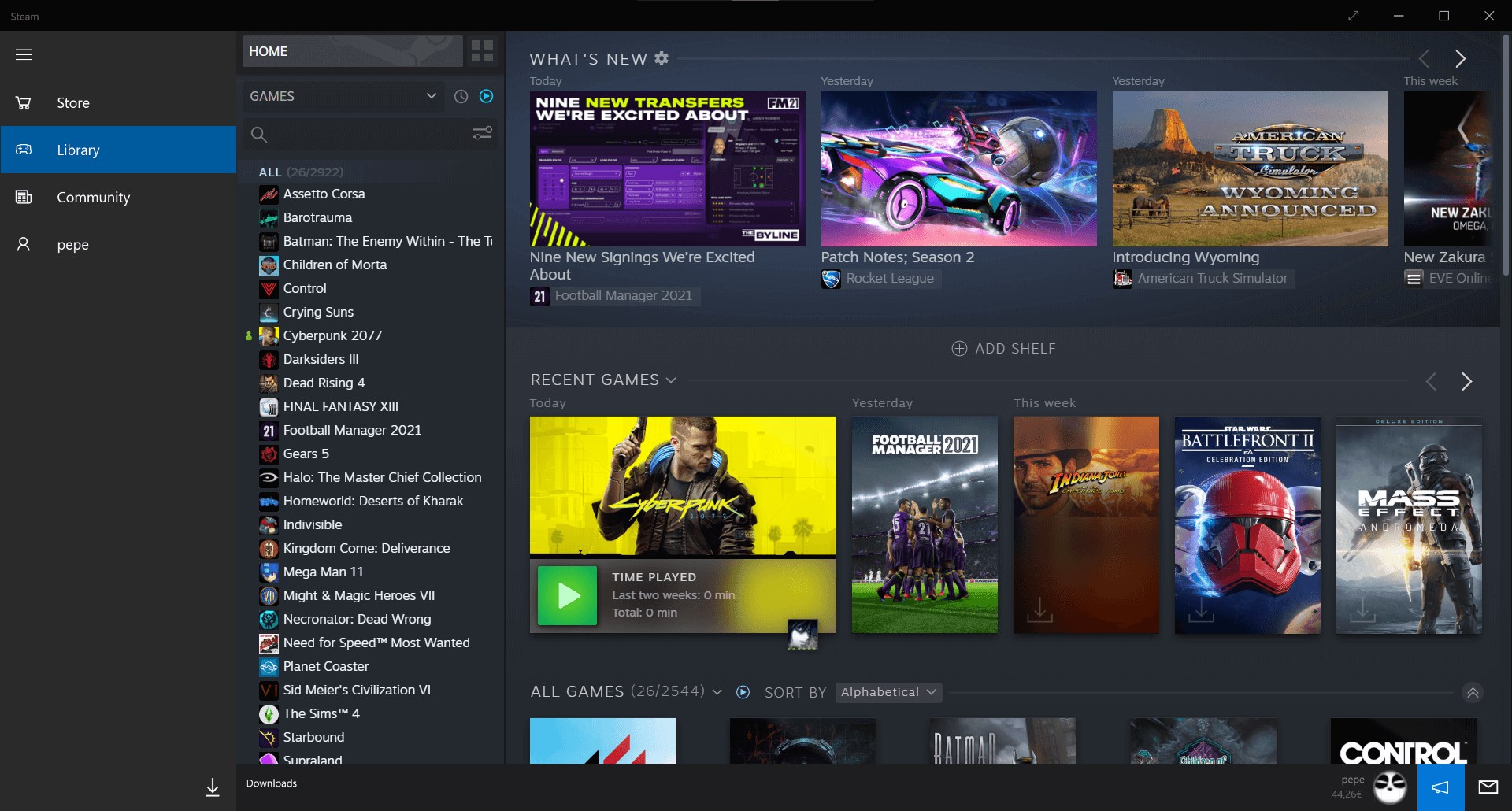Open the hamburger menu at top left

24,54
